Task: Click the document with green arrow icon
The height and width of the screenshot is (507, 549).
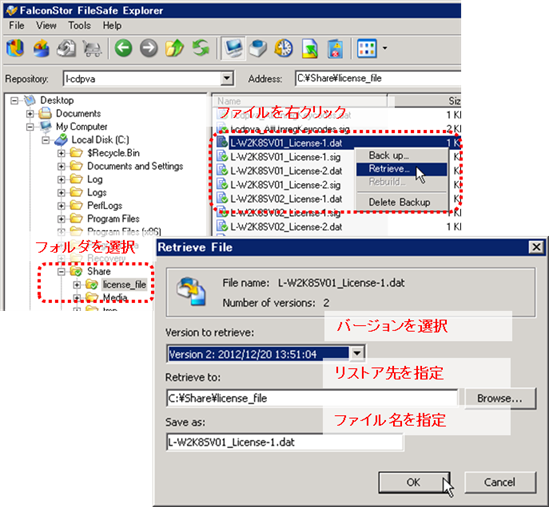Action: (310, 48)
